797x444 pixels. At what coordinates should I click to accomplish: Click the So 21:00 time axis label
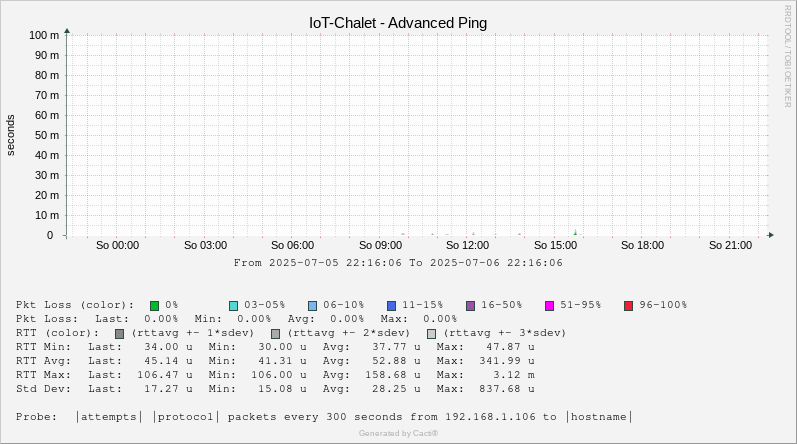click(x=730, y=245)
